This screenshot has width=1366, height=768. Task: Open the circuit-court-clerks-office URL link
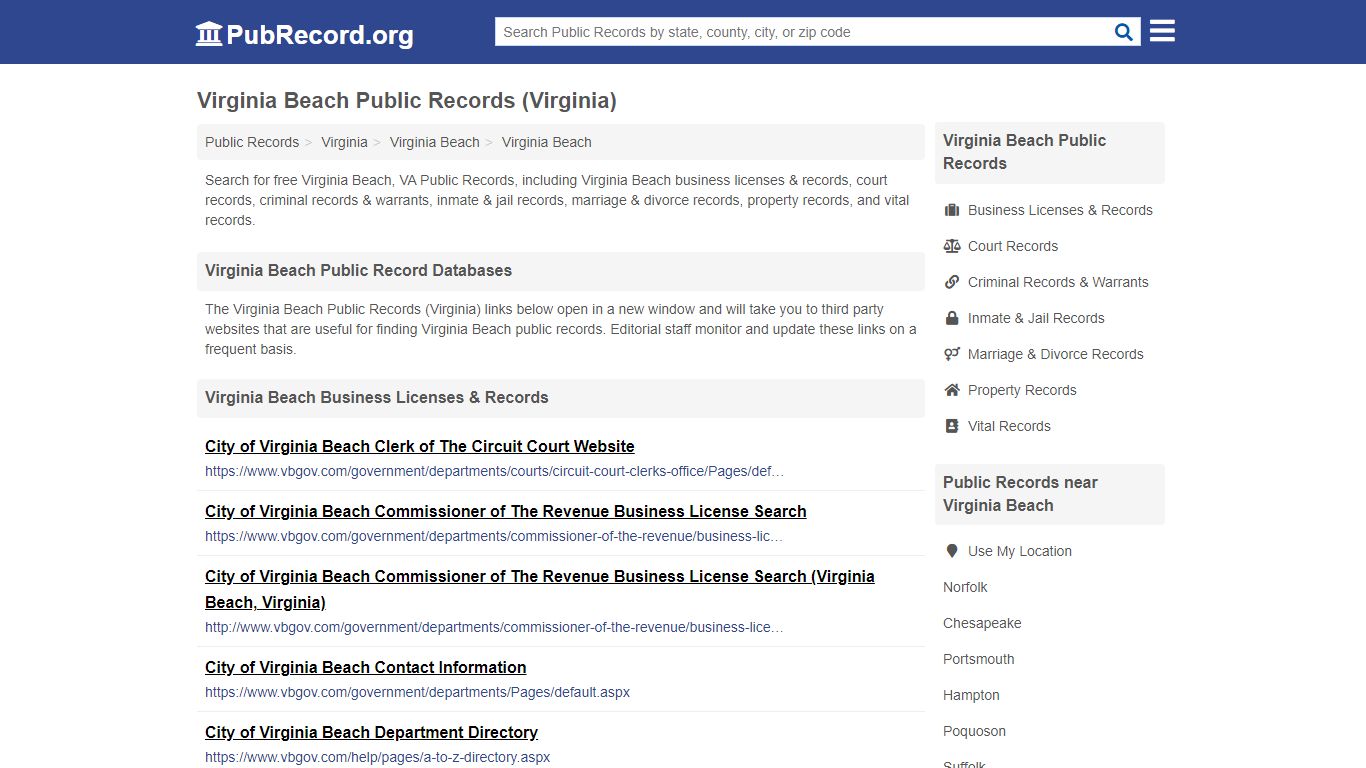(494, 471)
